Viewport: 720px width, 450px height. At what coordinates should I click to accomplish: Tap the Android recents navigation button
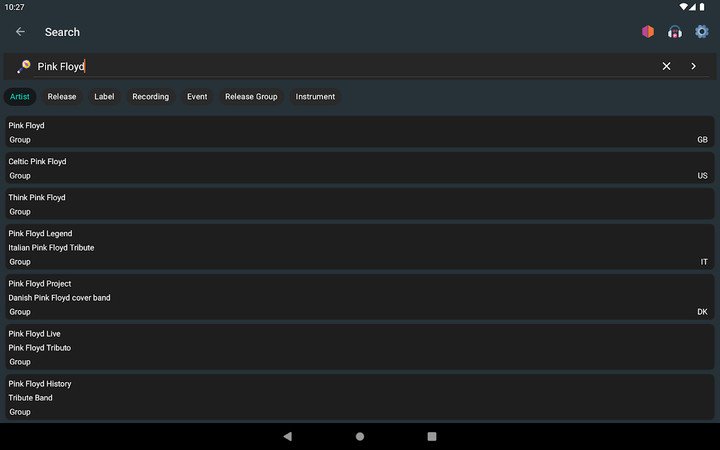pyautogui.click(x=432, y=436)
